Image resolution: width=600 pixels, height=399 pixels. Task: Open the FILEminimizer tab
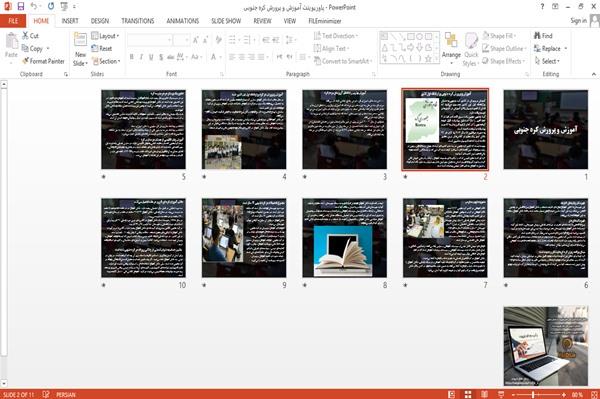pos(325,21)
